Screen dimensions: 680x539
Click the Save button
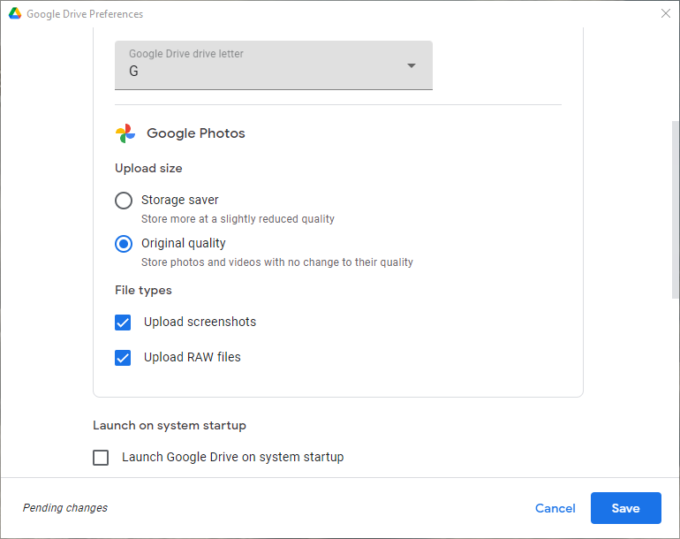pos(626,508)
